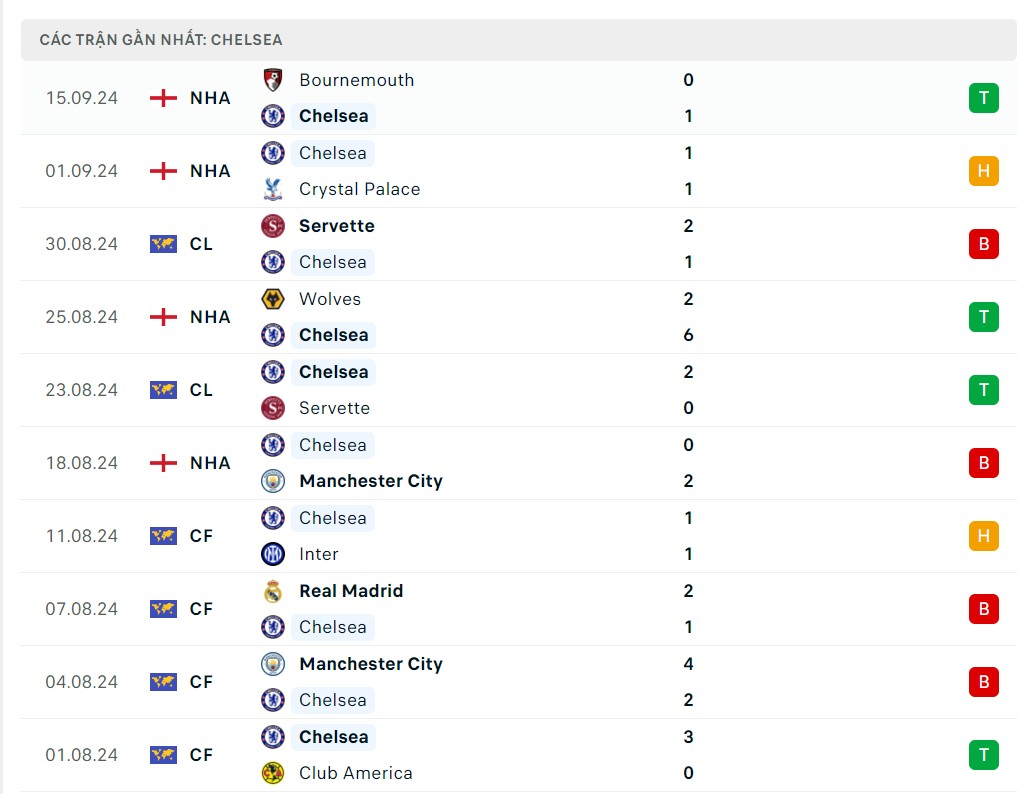The width and height of the screenshot is (1030, 794).
Task: Click England flag icon for 15.09.24 match
Action: point(163,98)
